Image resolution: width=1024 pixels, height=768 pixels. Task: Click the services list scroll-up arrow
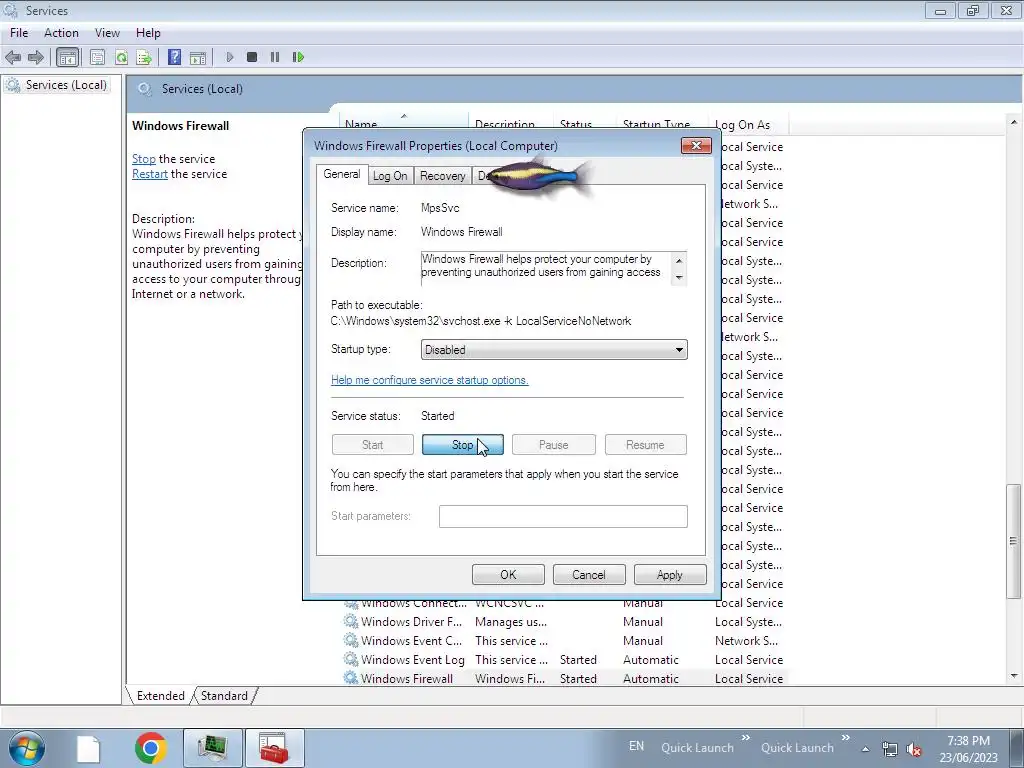pyautogui.click(x=1014, y=122)
